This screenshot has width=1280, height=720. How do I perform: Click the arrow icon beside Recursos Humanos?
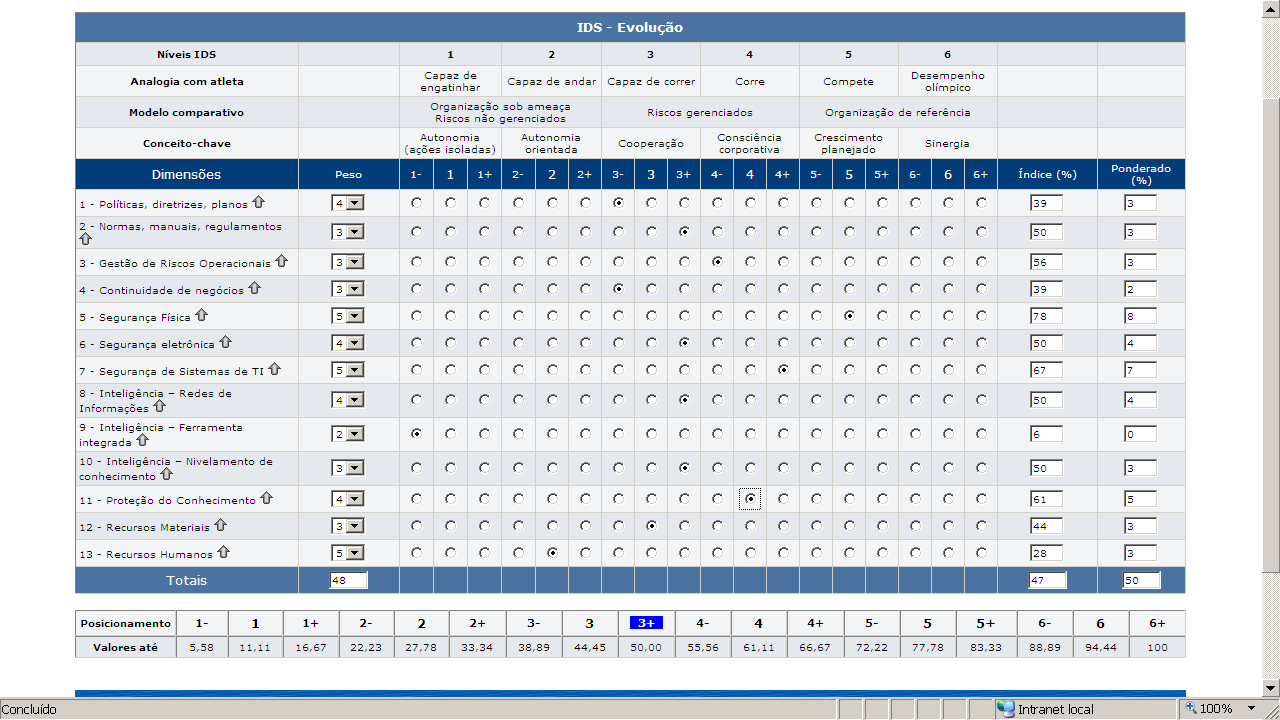pyautogui.click(x=223, y=552)
